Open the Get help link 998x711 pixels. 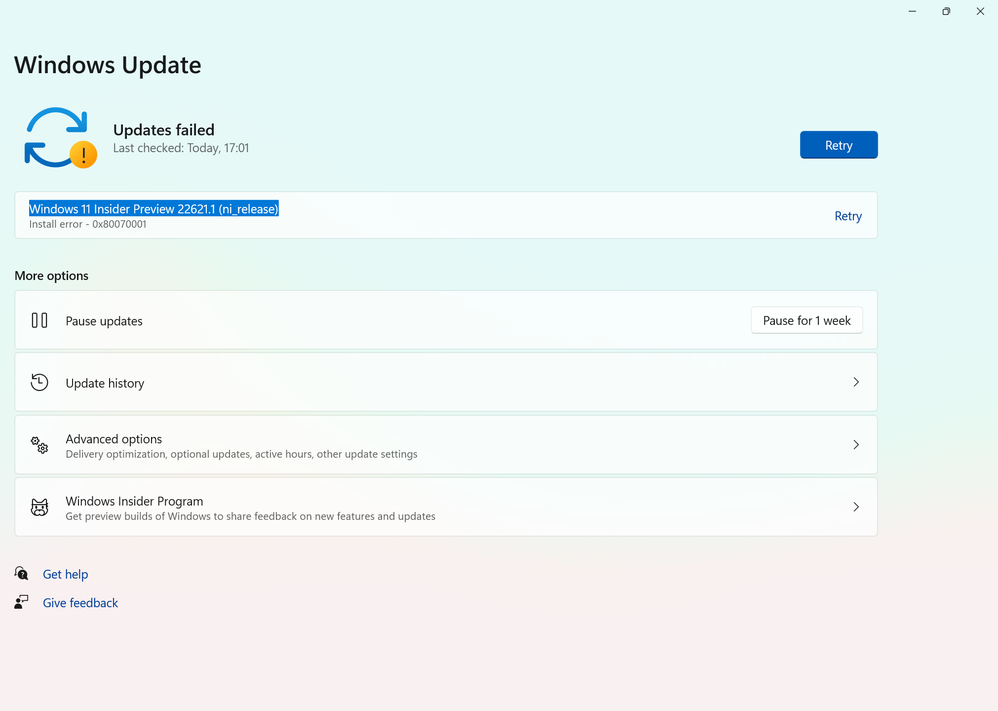point(65,574)
